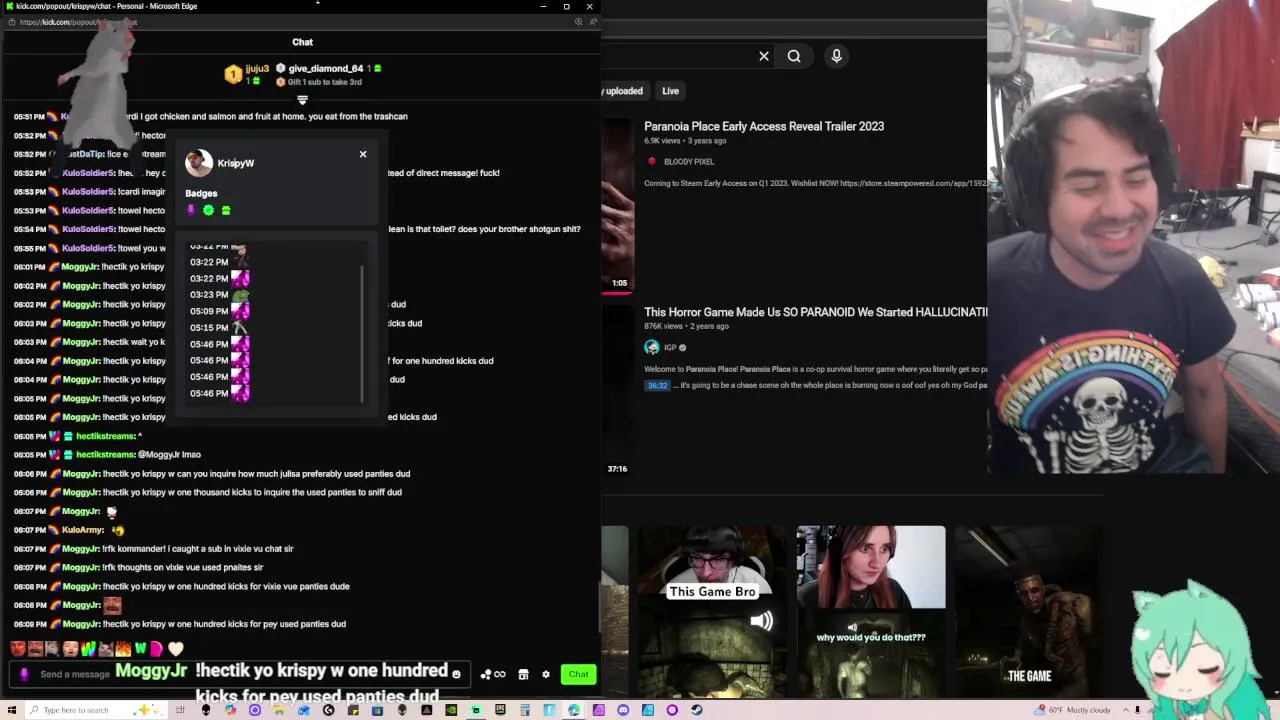Open Paranoia Place Early Access Reveal Trailer
Image resolution: width=1280 pixels, height=720 pixels.
(764, 126)
